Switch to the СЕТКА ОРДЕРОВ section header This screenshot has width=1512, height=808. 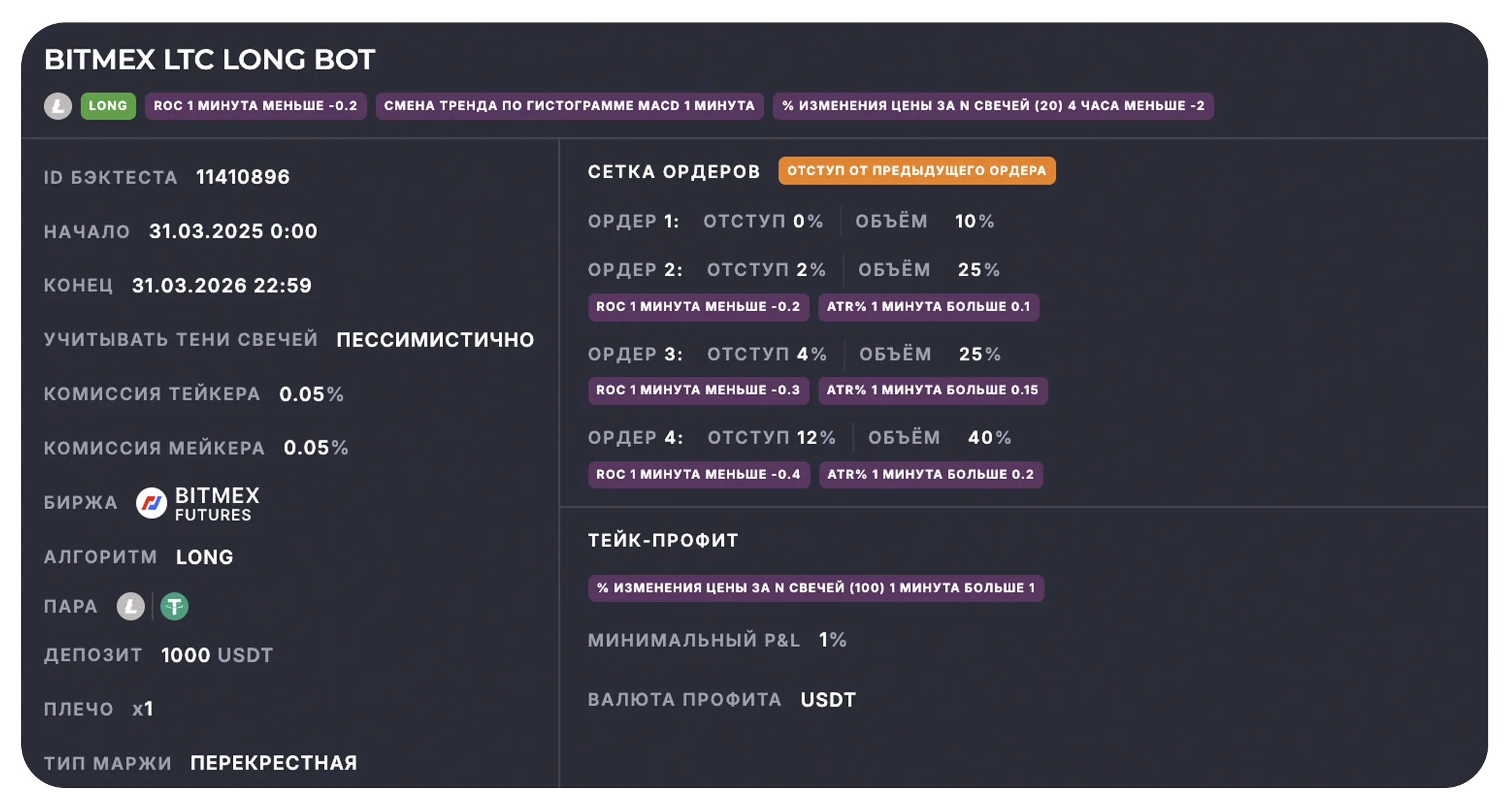[674, 170]
